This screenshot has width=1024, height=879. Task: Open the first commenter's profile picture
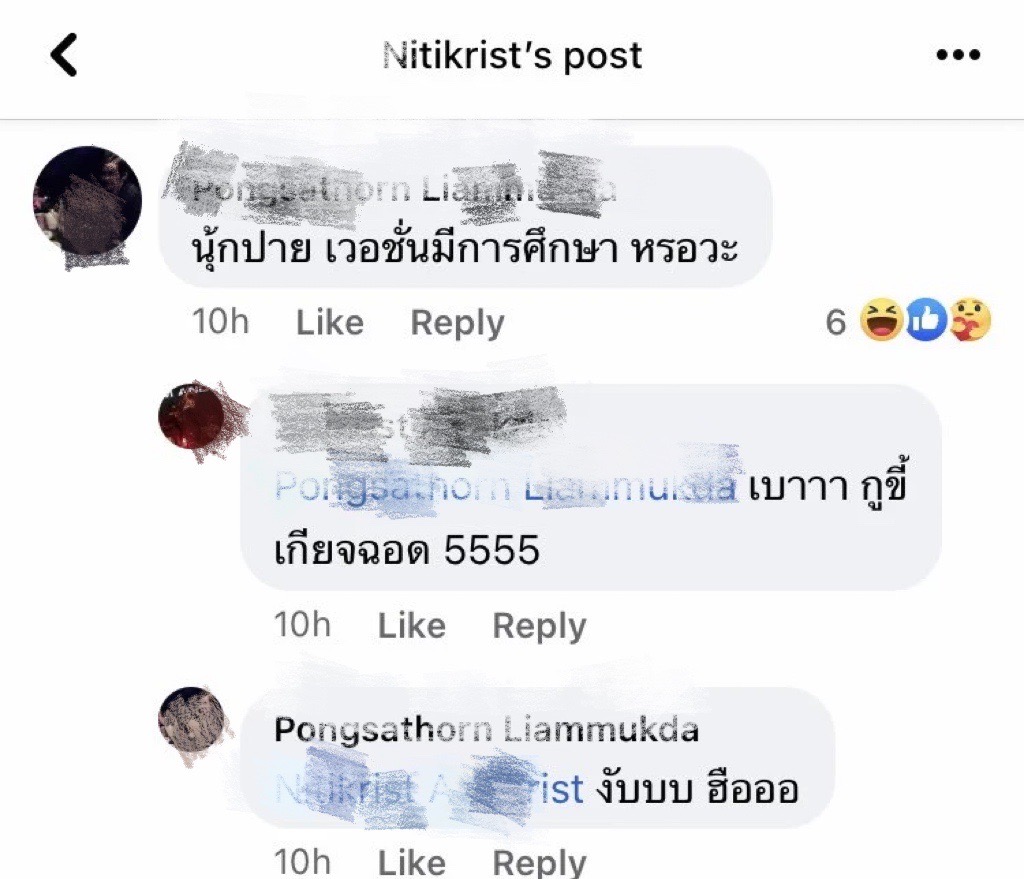pos(88,201)
